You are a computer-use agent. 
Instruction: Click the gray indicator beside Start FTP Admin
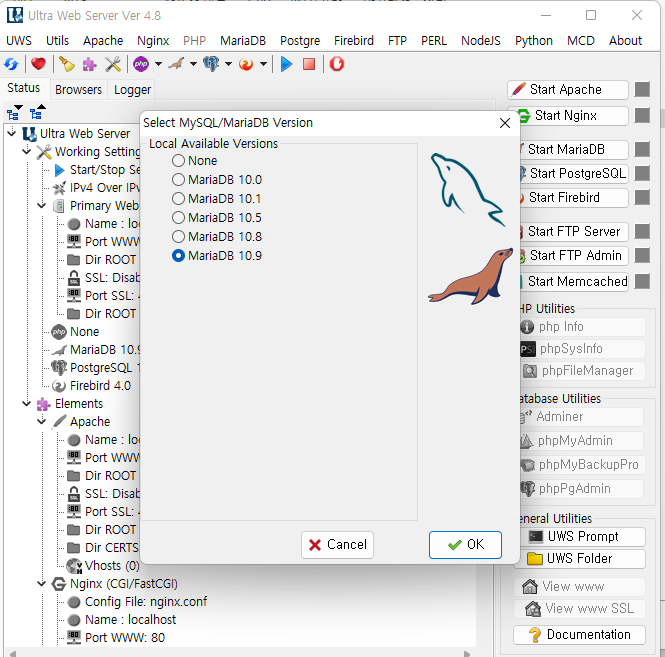[x=642, y=255]
